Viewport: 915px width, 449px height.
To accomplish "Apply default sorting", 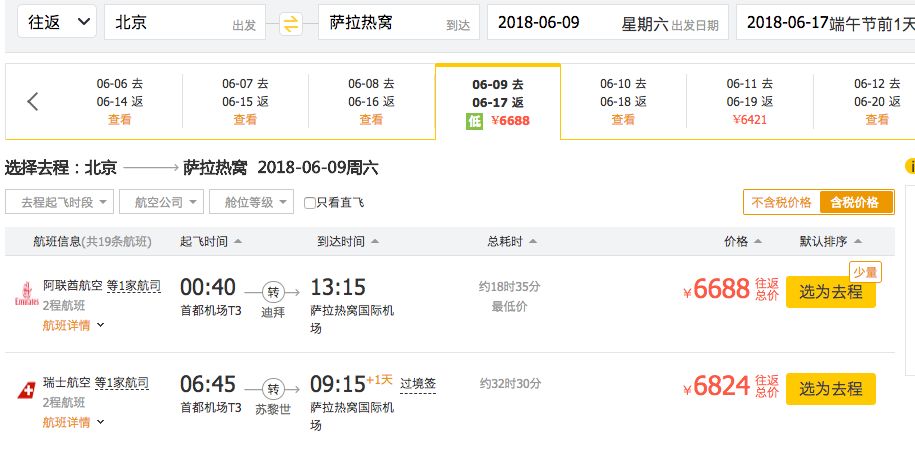I will [830, 242].
